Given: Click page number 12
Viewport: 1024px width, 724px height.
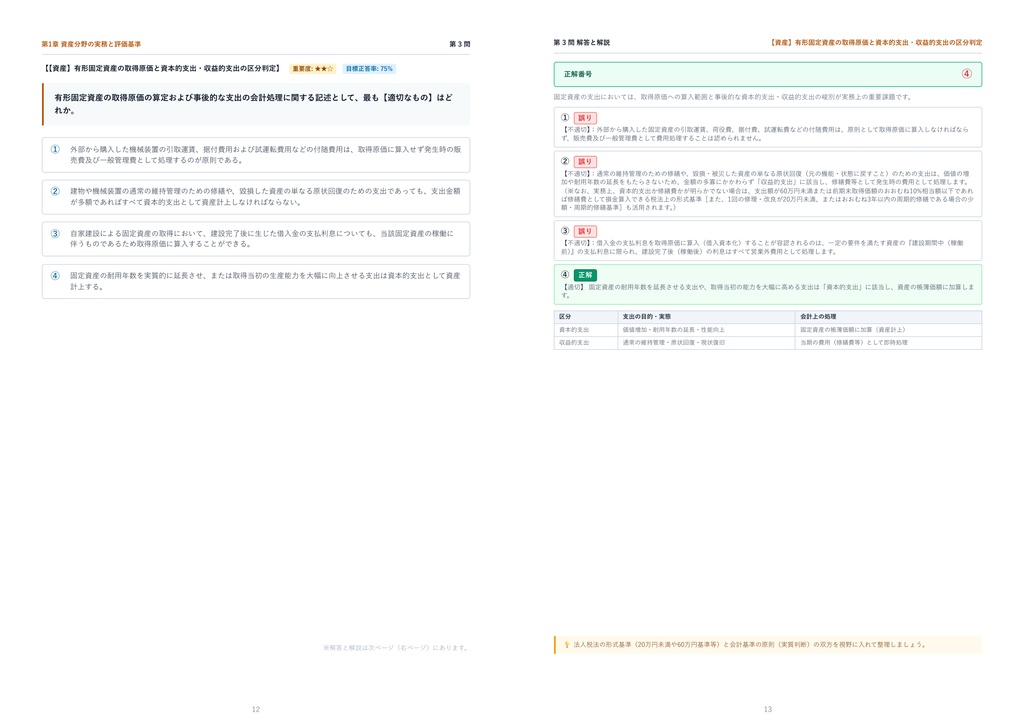Looking at the screenshot, I should (x=256, y=709).
